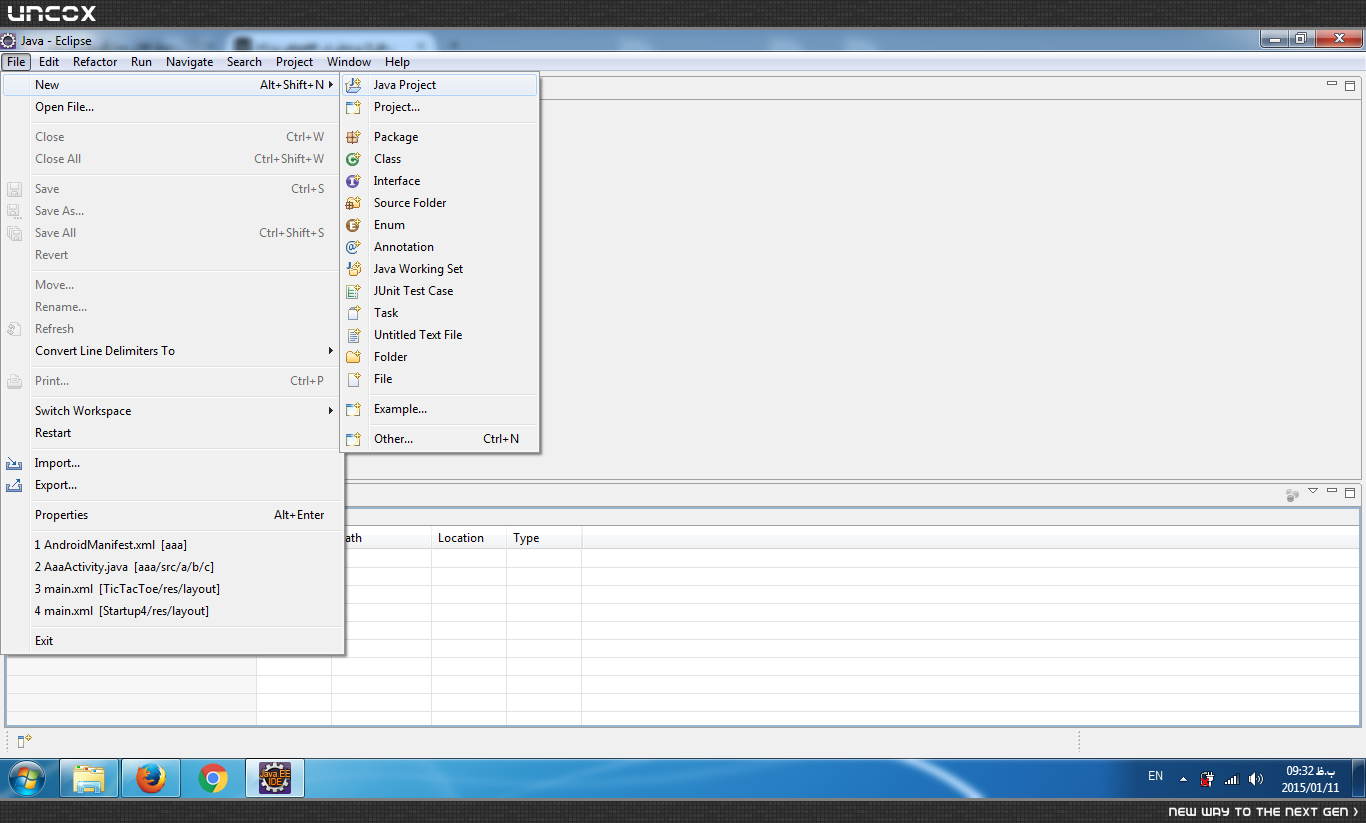Sort by the Location column header
This screenshot has height=823, width=1366.
(x=469, y=538)
